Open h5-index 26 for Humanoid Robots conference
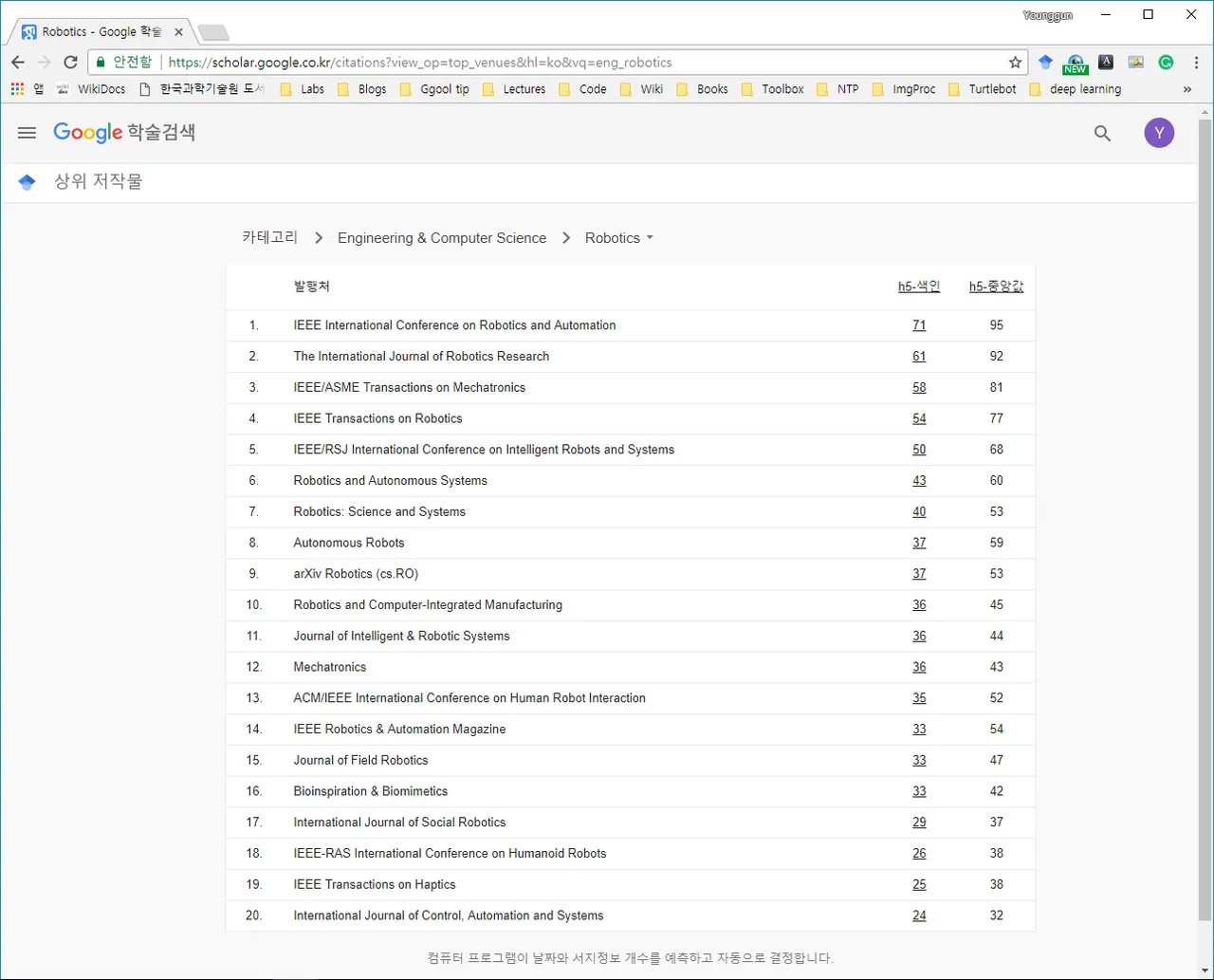The image size is (1214, 980). [x=919, y=854]
